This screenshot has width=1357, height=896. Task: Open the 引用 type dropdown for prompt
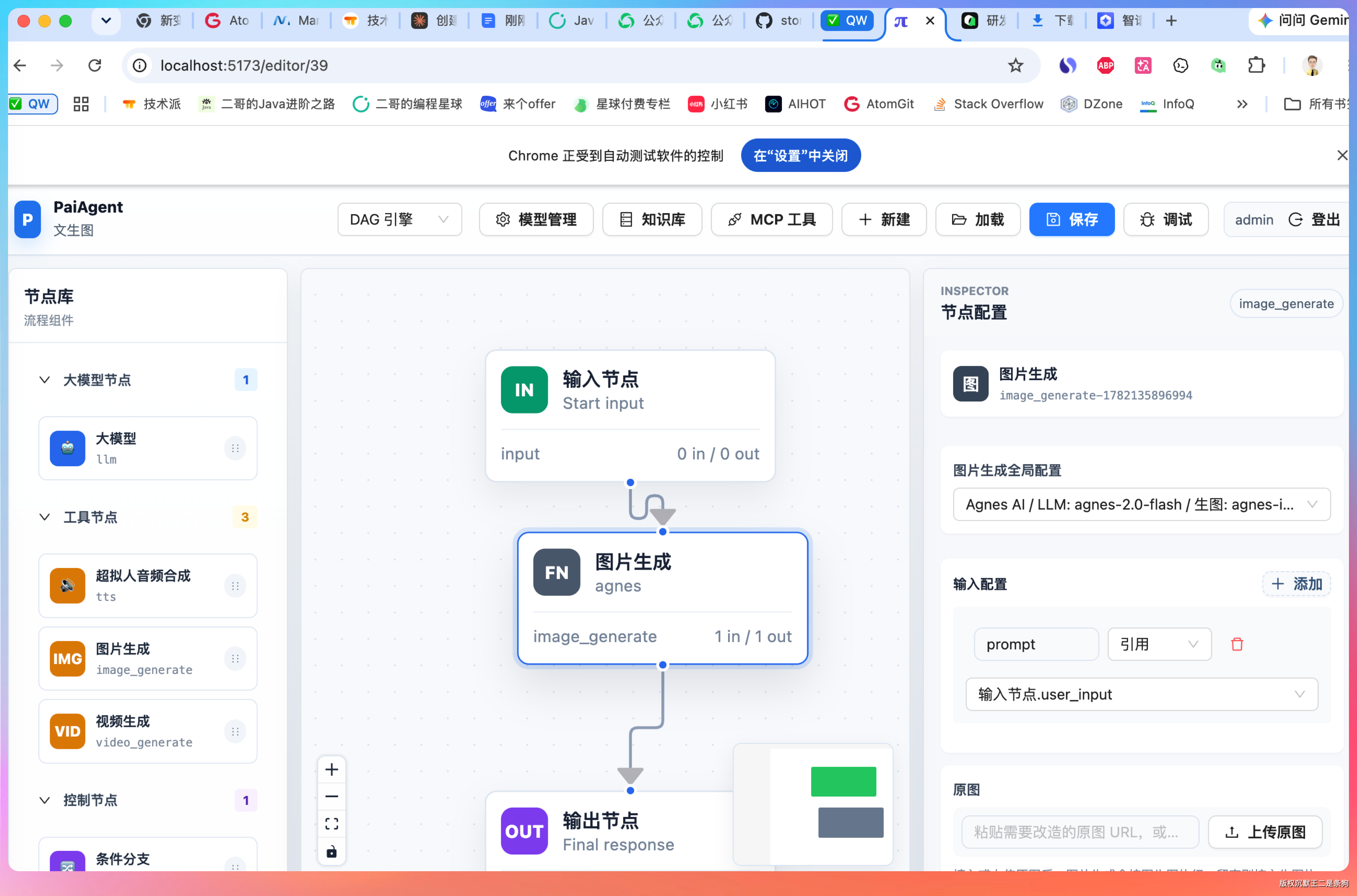(x=1159, y=645)
